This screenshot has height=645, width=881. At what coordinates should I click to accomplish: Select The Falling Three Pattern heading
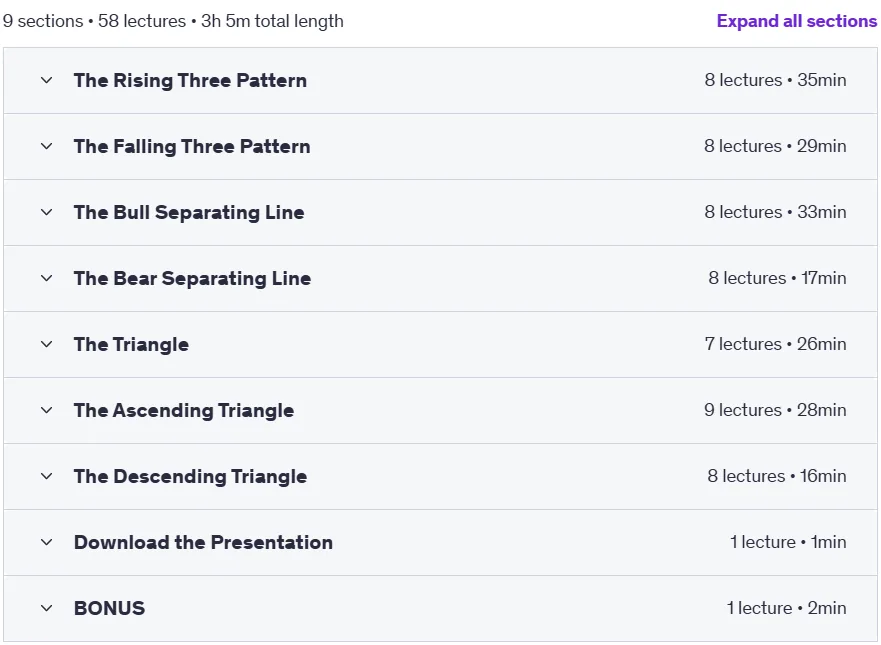click(192, 147)
